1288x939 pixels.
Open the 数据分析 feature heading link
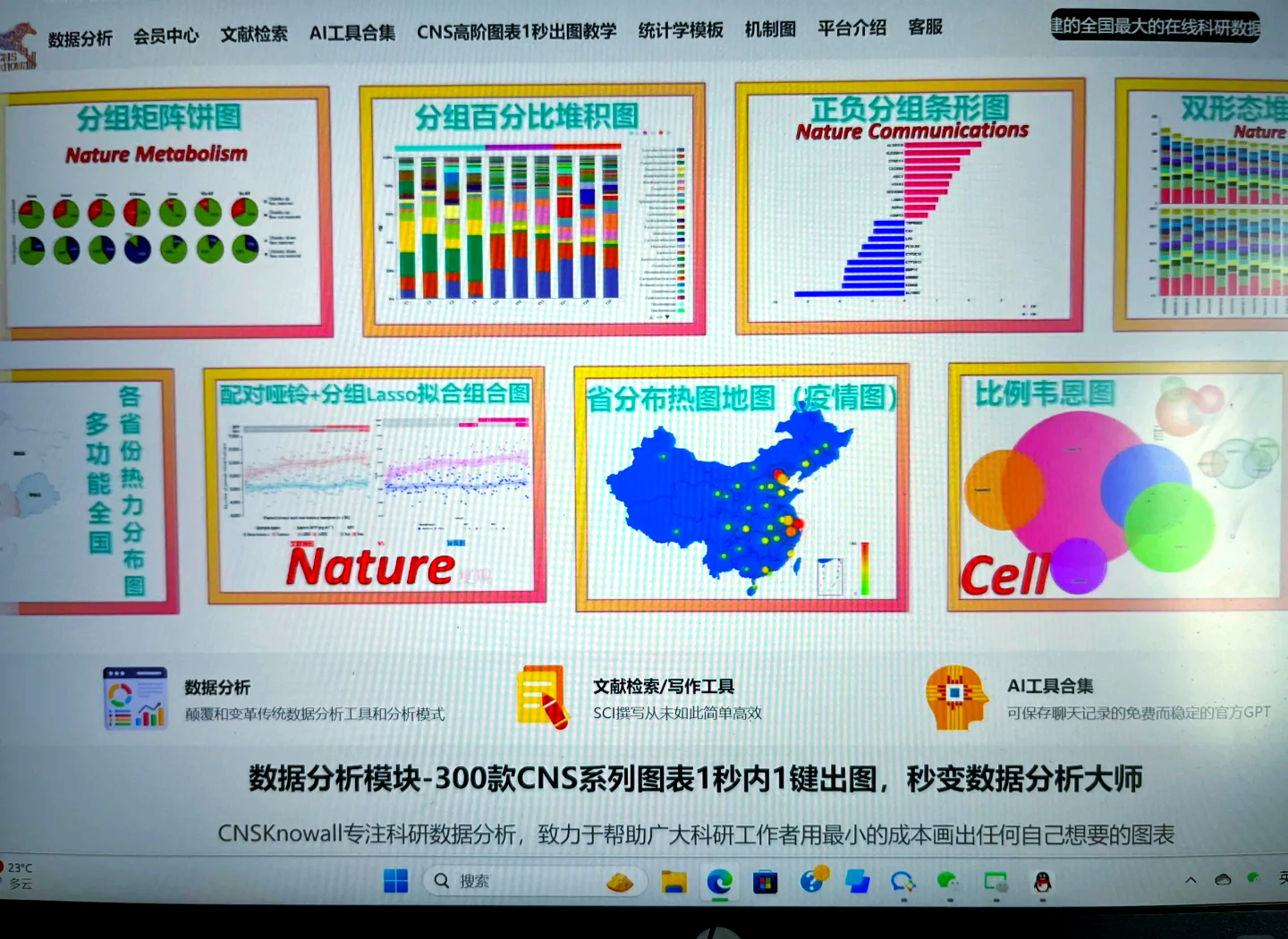tap(217, 687)
